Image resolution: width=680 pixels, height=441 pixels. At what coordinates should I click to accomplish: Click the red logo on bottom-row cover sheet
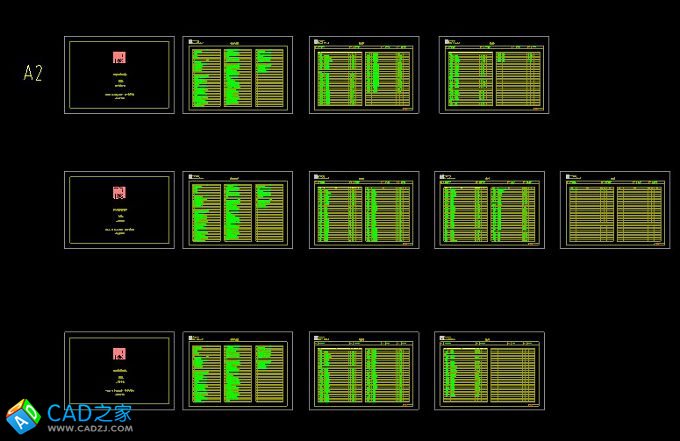coord(119,354)
